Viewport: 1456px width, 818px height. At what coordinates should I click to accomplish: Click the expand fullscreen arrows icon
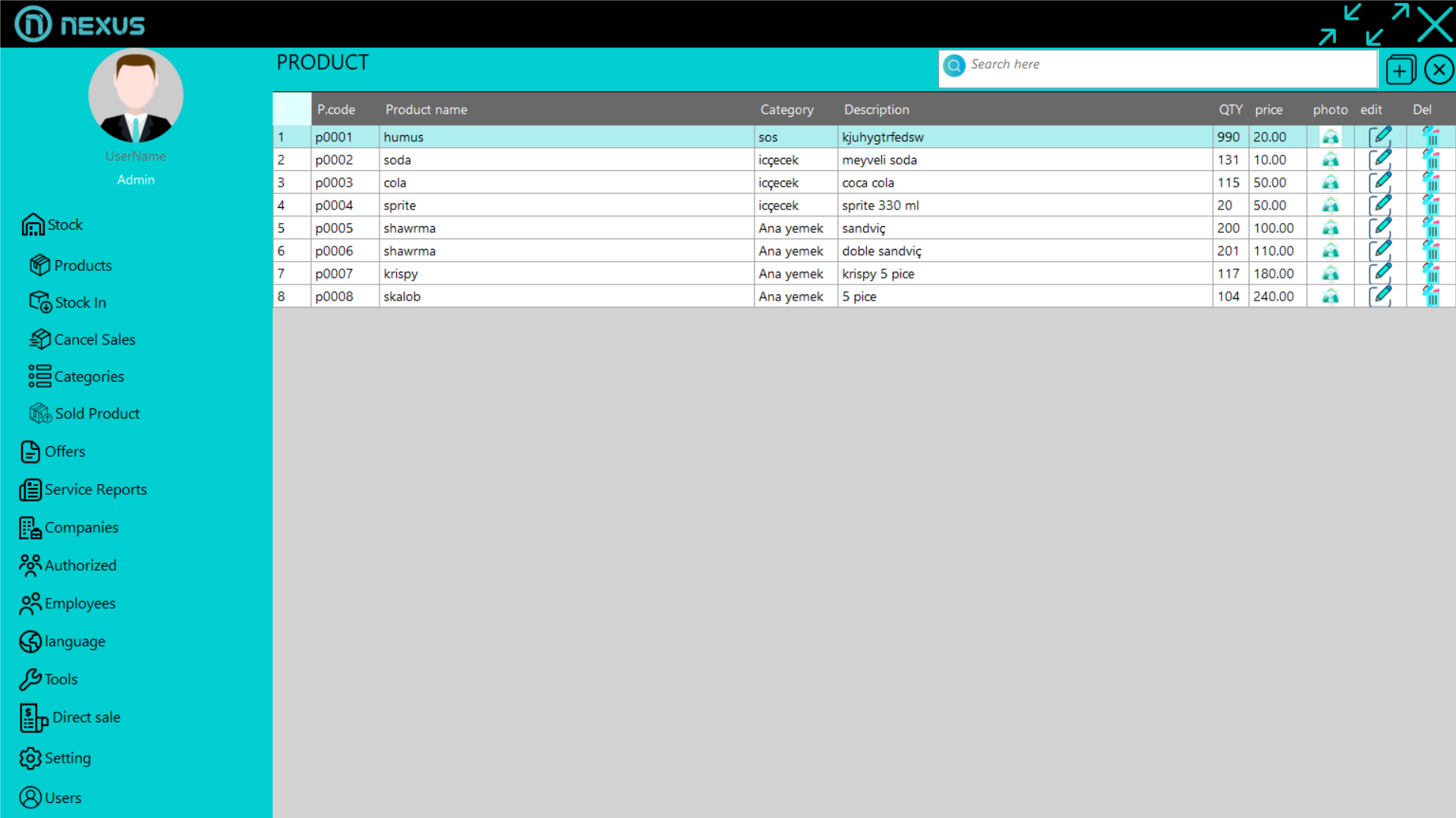pos(1388,24)
